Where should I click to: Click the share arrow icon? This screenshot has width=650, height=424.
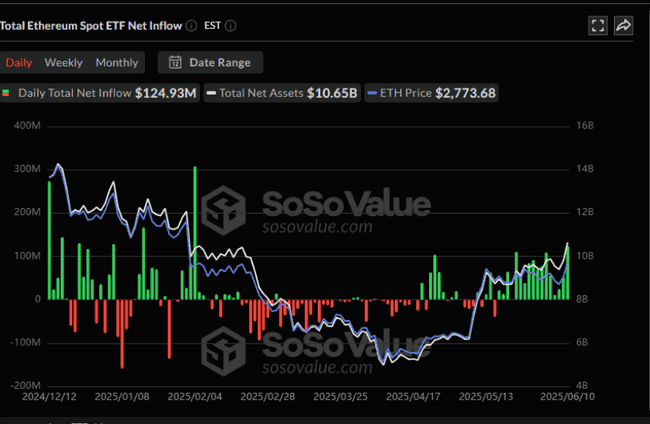point(623,26)
